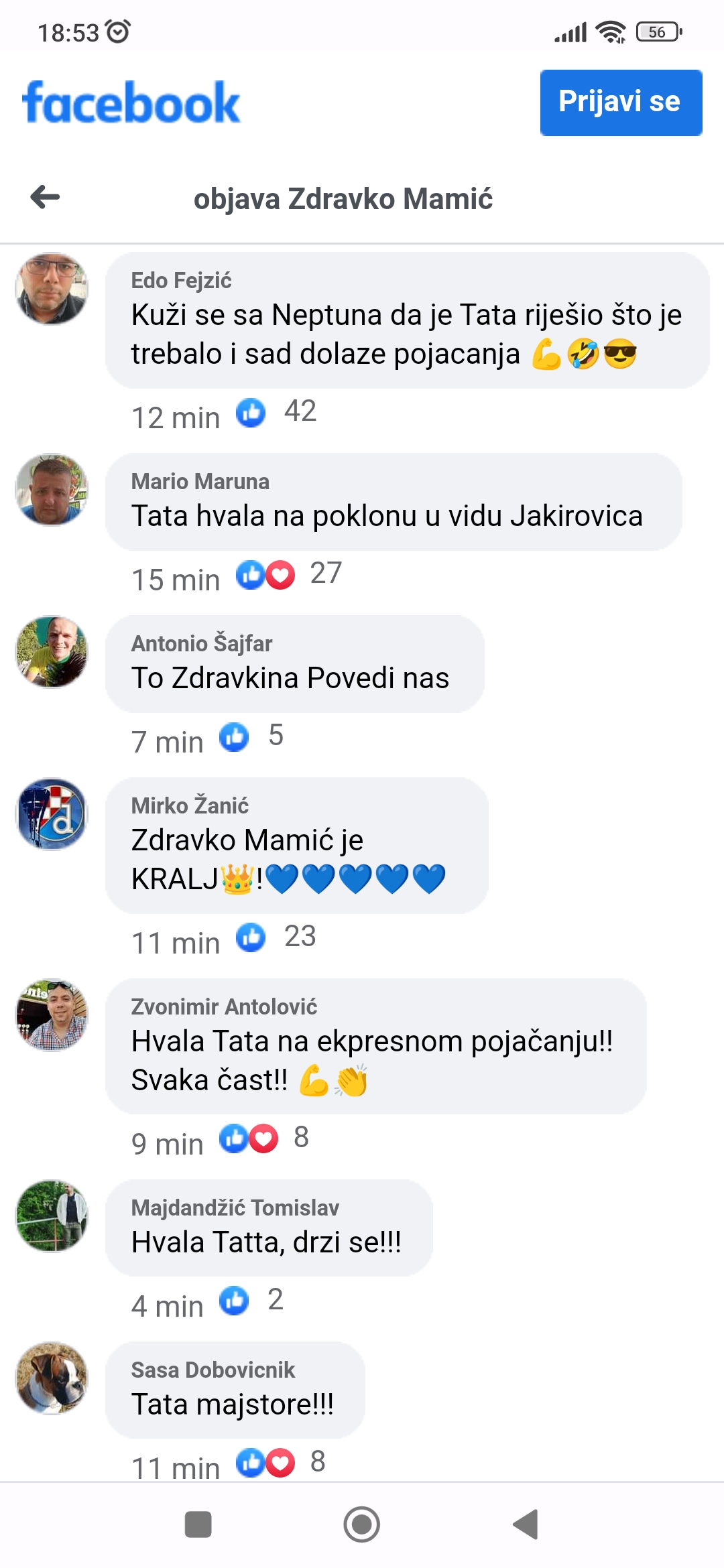Tap the back arrow beside the post title
Image resolution: width=724 pixels, height=1568 pixels.
coord(46,197)
